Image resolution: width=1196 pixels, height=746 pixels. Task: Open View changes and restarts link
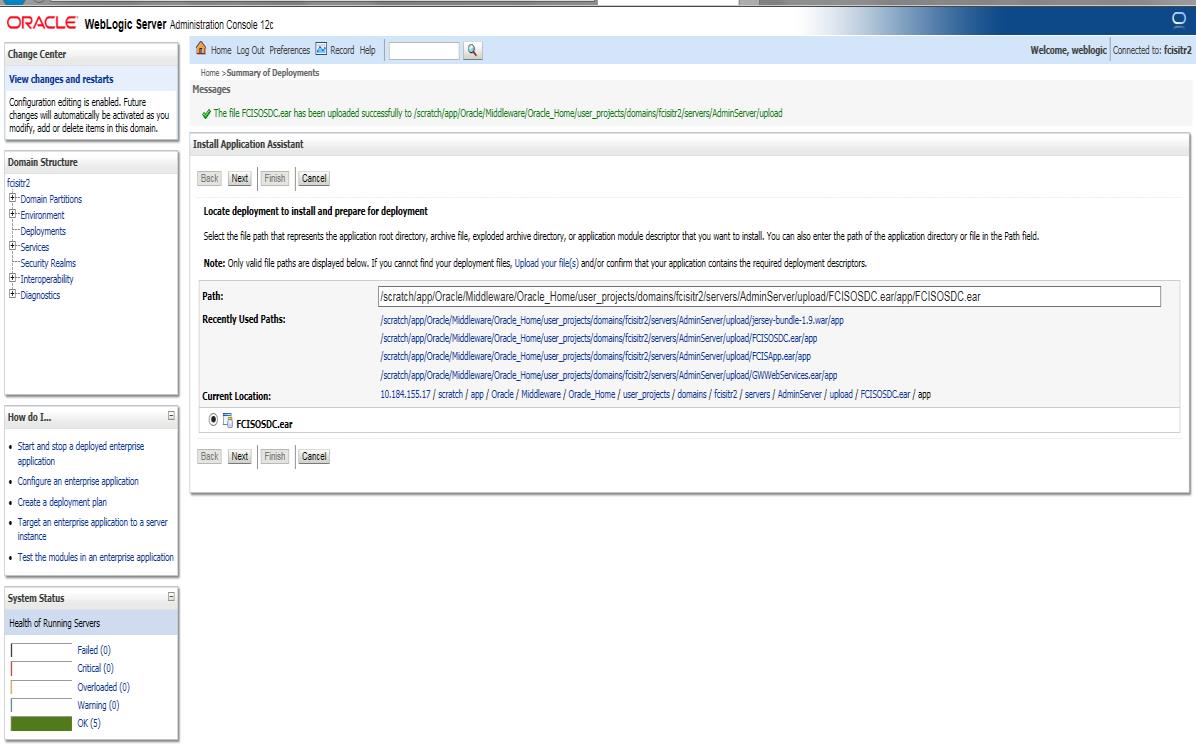click(61, 79)
